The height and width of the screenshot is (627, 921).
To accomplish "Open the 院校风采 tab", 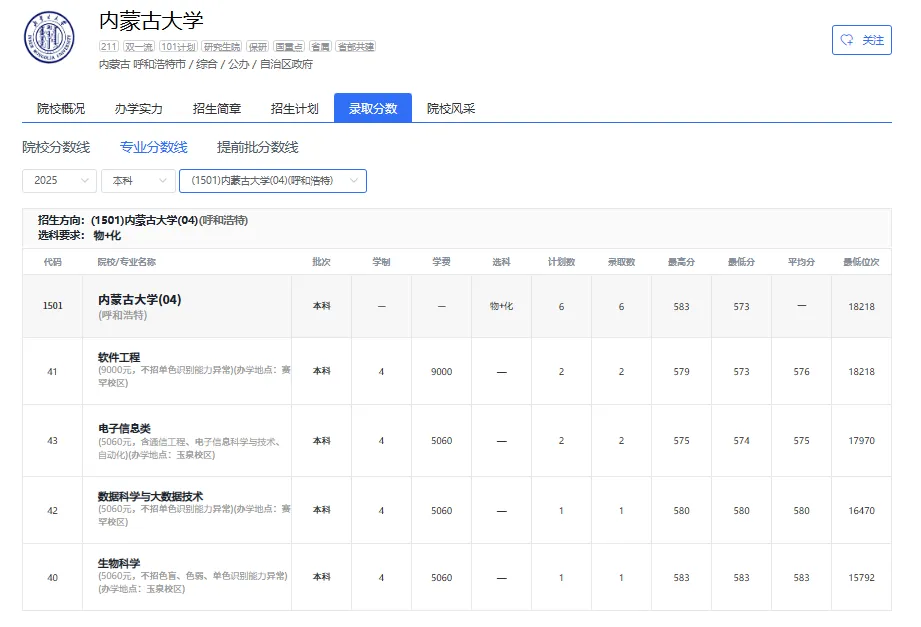I will tap(451, 109).
